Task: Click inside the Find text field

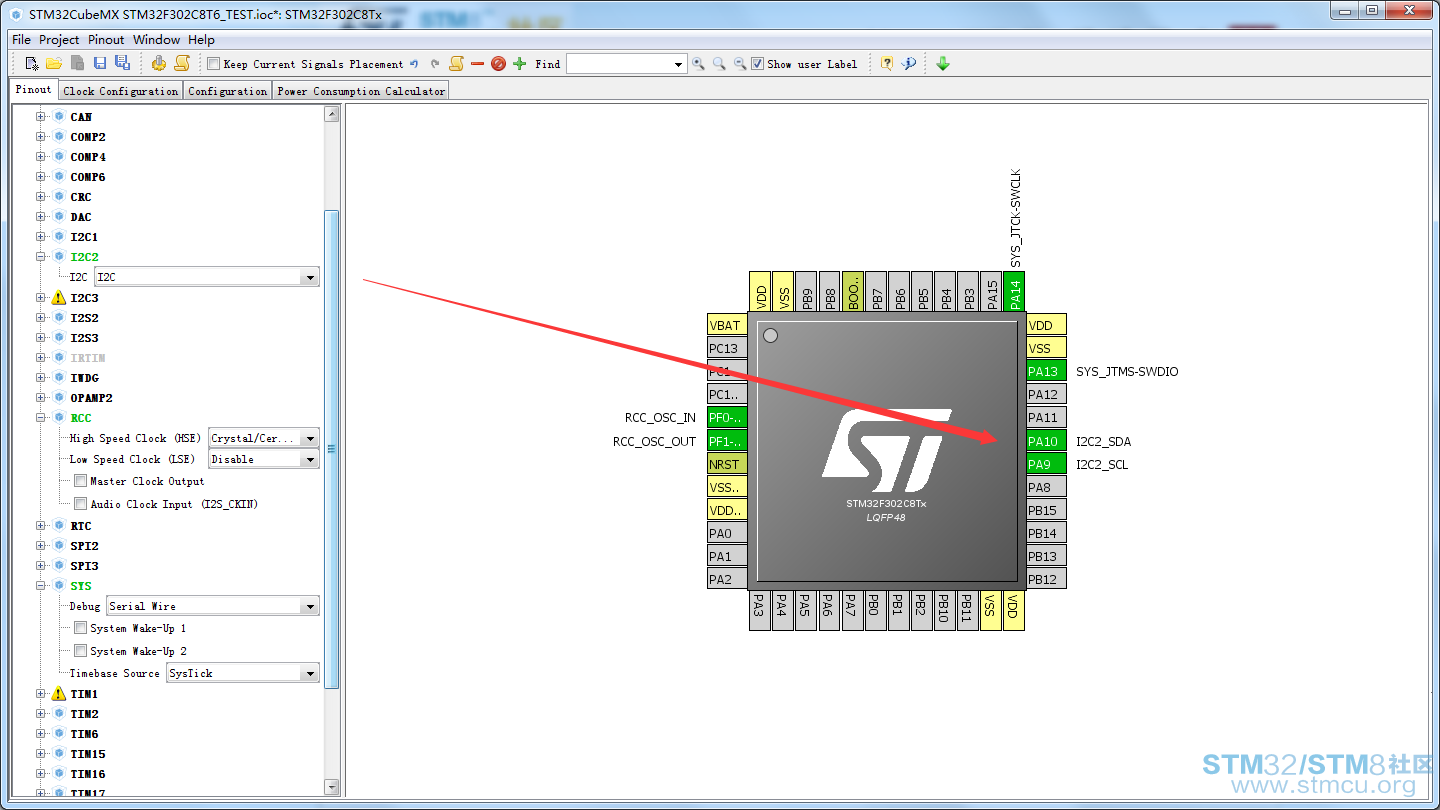Action: pos(619,64)
